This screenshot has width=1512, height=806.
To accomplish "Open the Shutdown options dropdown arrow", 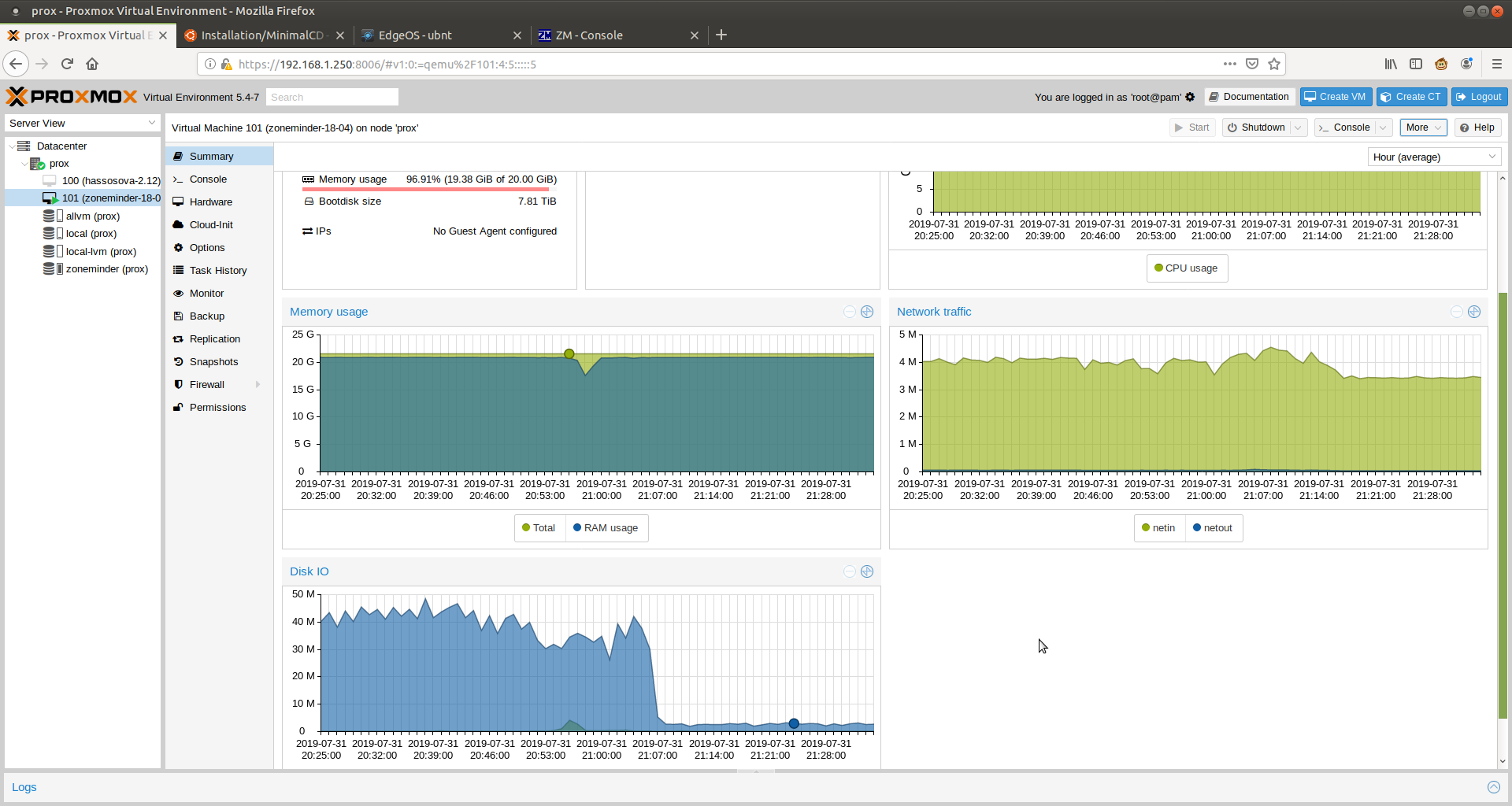I will pyautogui.click(x=1298, y=128).
